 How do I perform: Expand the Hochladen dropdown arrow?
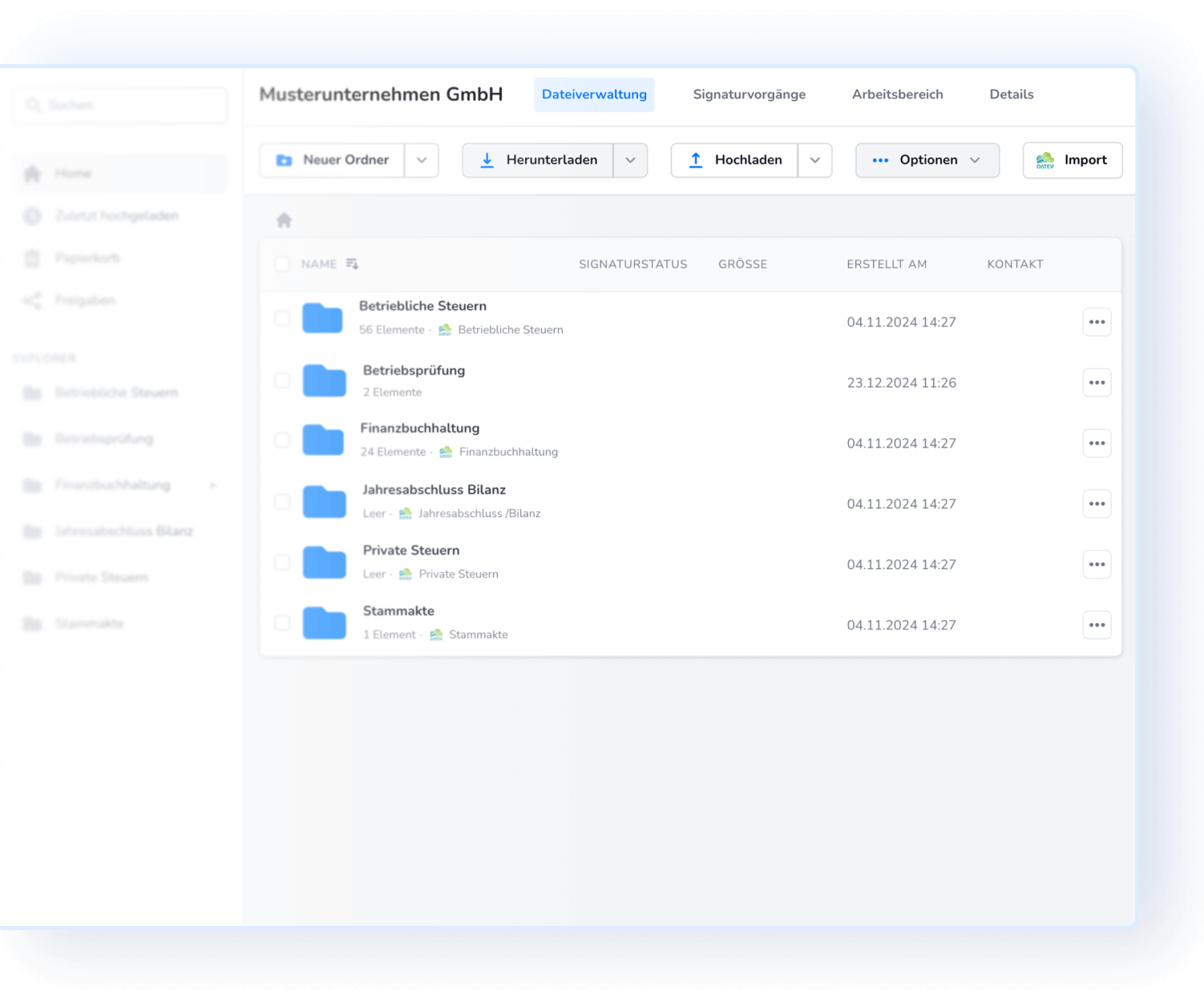[815, 160]
